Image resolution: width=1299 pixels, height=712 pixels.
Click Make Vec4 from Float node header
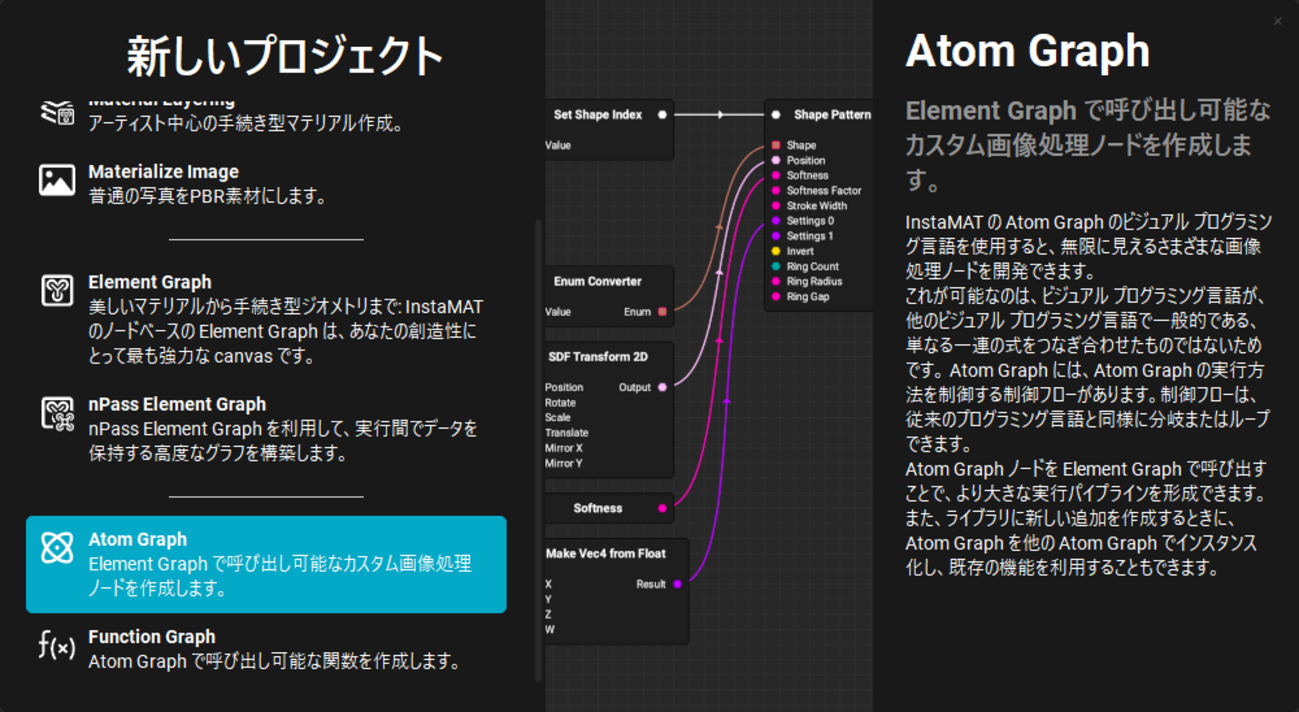[606, 554]
